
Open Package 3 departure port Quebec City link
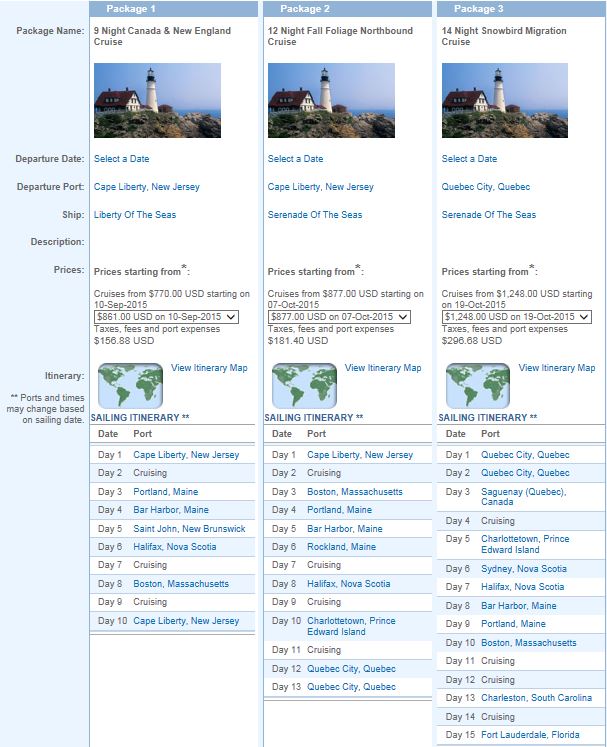point(486,187)
